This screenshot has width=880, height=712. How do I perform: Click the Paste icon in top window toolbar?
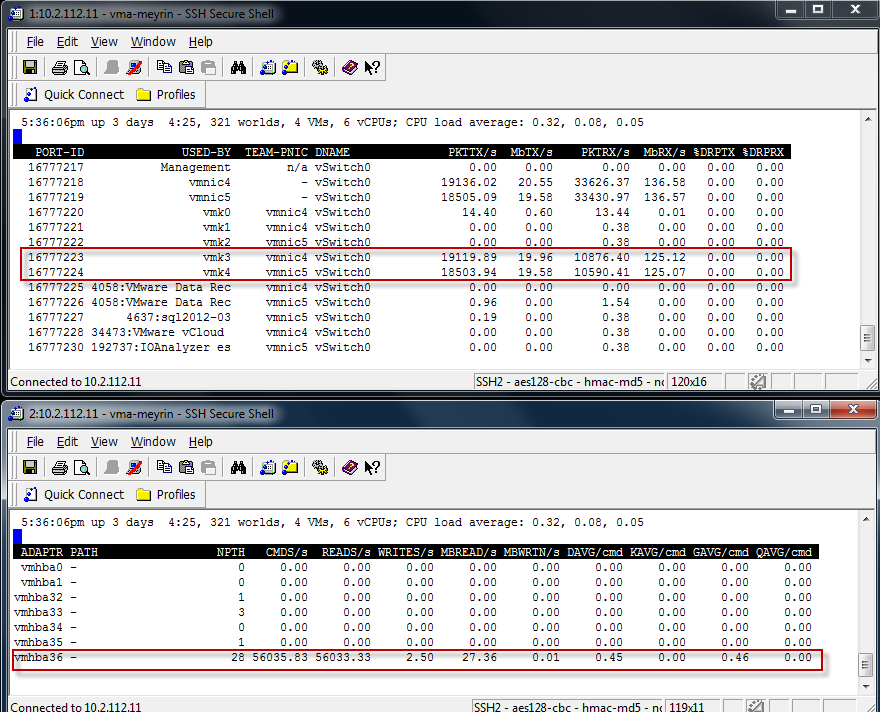tap(186, 68)
